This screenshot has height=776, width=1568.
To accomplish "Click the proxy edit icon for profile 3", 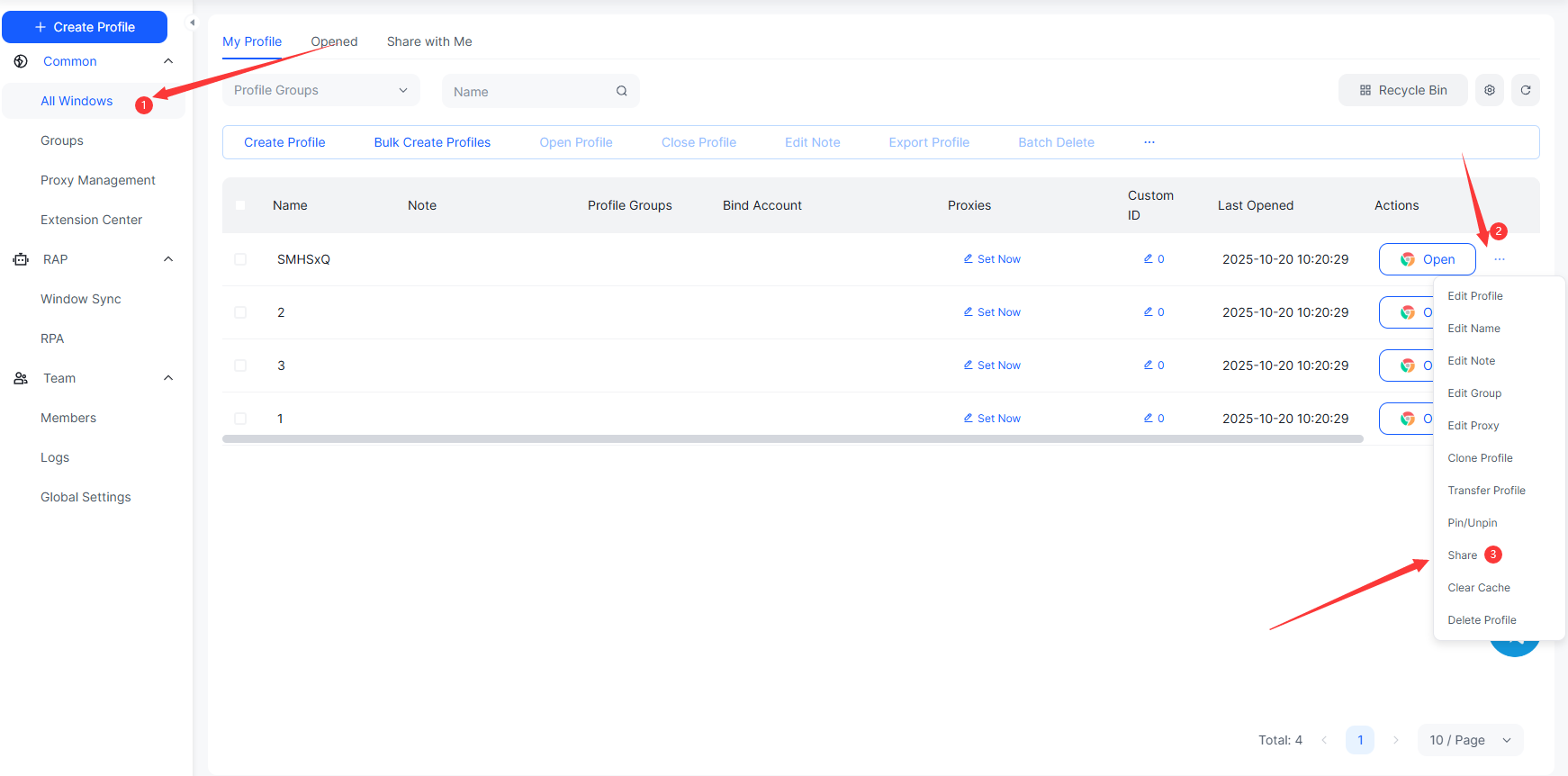I will [968, 365].
